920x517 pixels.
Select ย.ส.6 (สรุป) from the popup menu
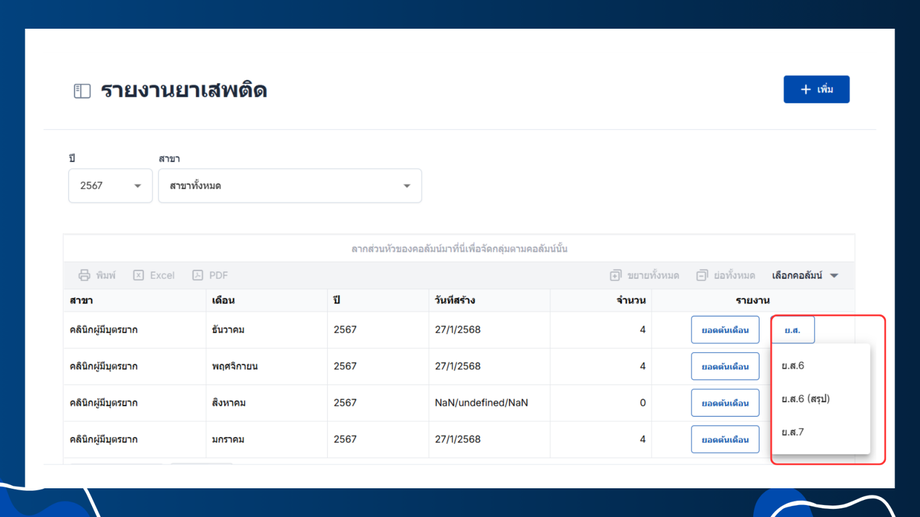[x=821, y=399]
